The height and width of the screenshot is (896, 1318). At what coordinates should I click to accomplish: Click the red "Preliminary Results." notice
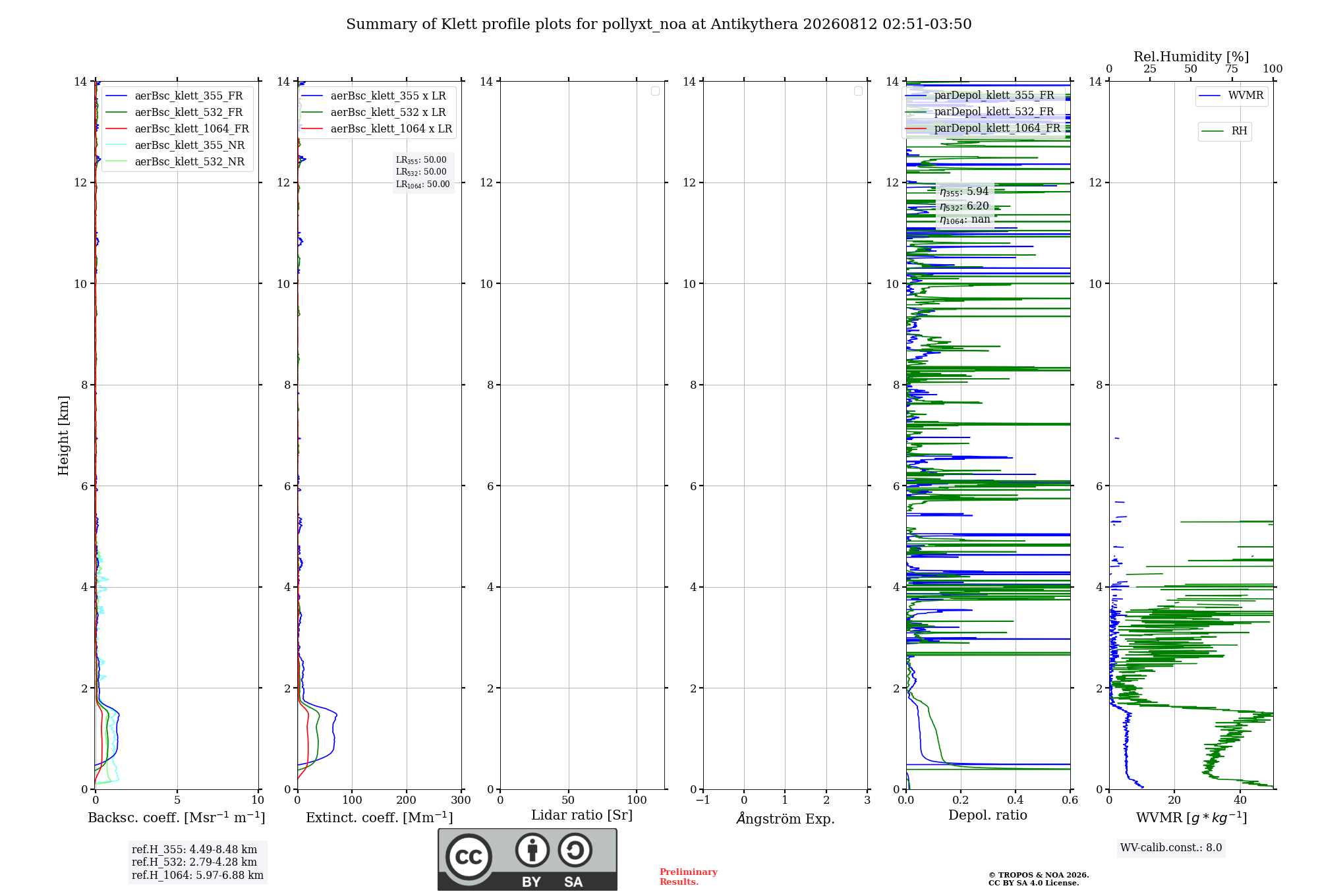click(689, 877)
